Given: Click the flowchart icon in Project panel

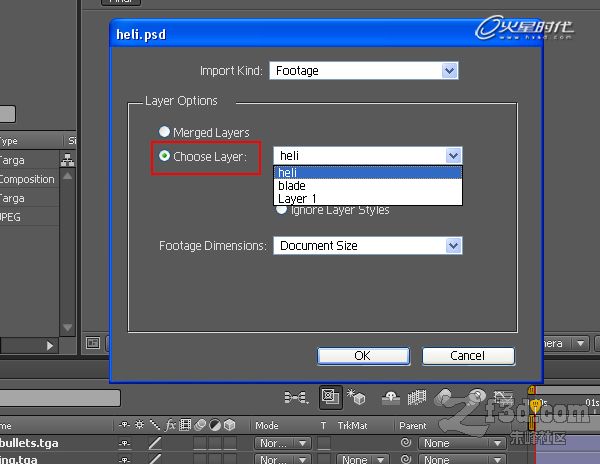Looking at the screenshot, I should [68, 160].
